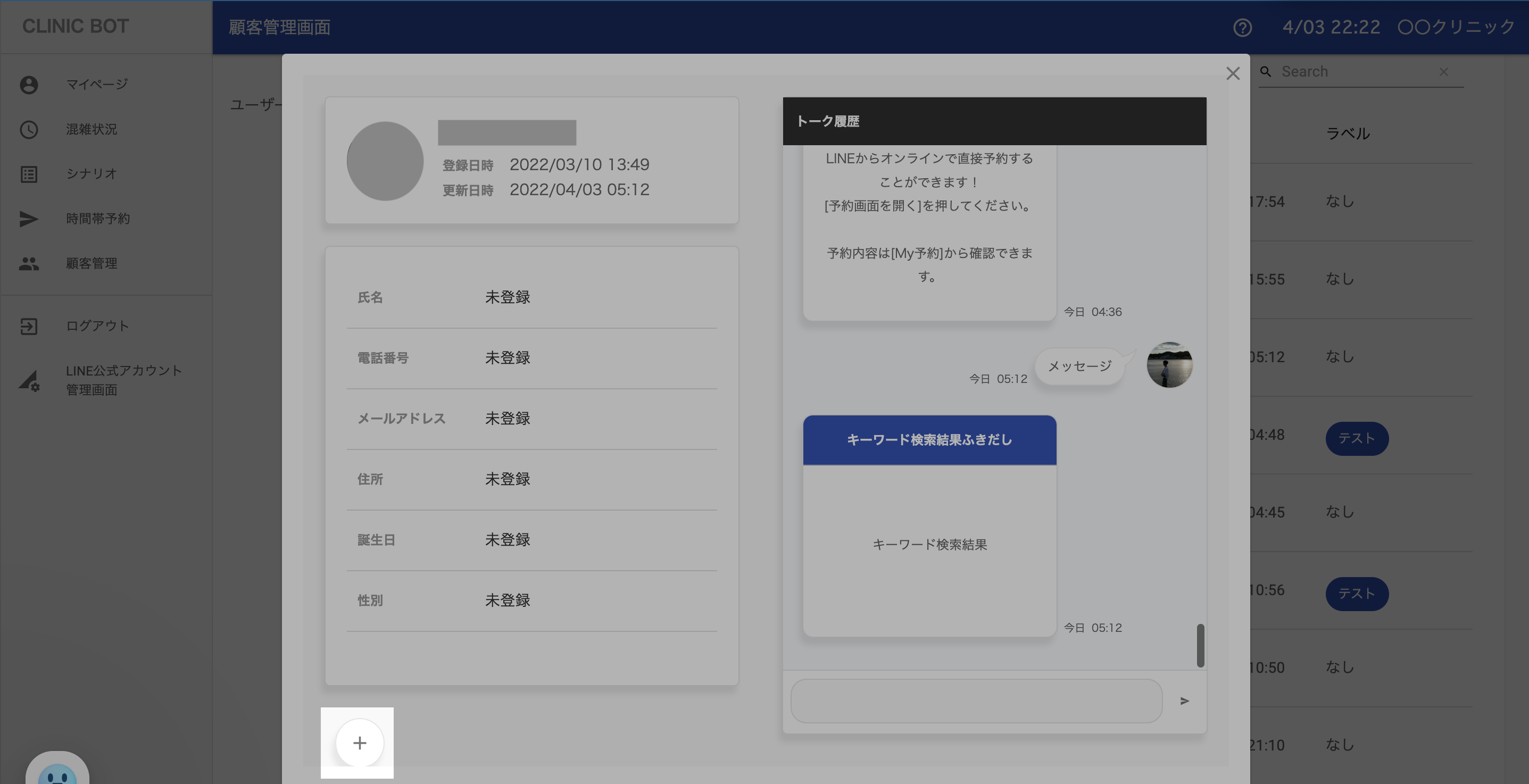Click the search magnifier icon
The image size is (1529, 784).
tap(1266, 71)
